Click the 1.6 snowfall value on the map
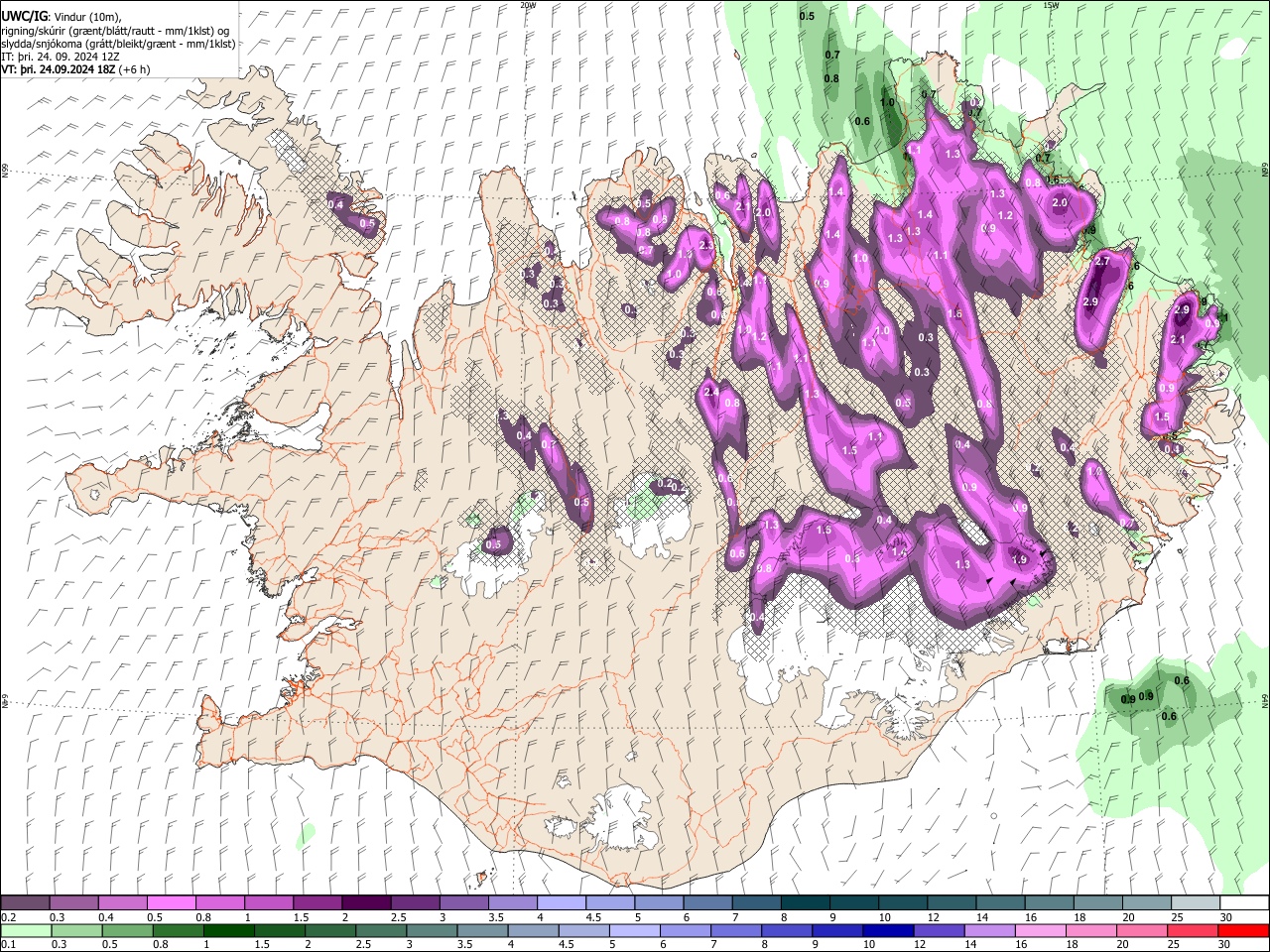This screenshot has height=952, width=1270. [x=954, y=313]
